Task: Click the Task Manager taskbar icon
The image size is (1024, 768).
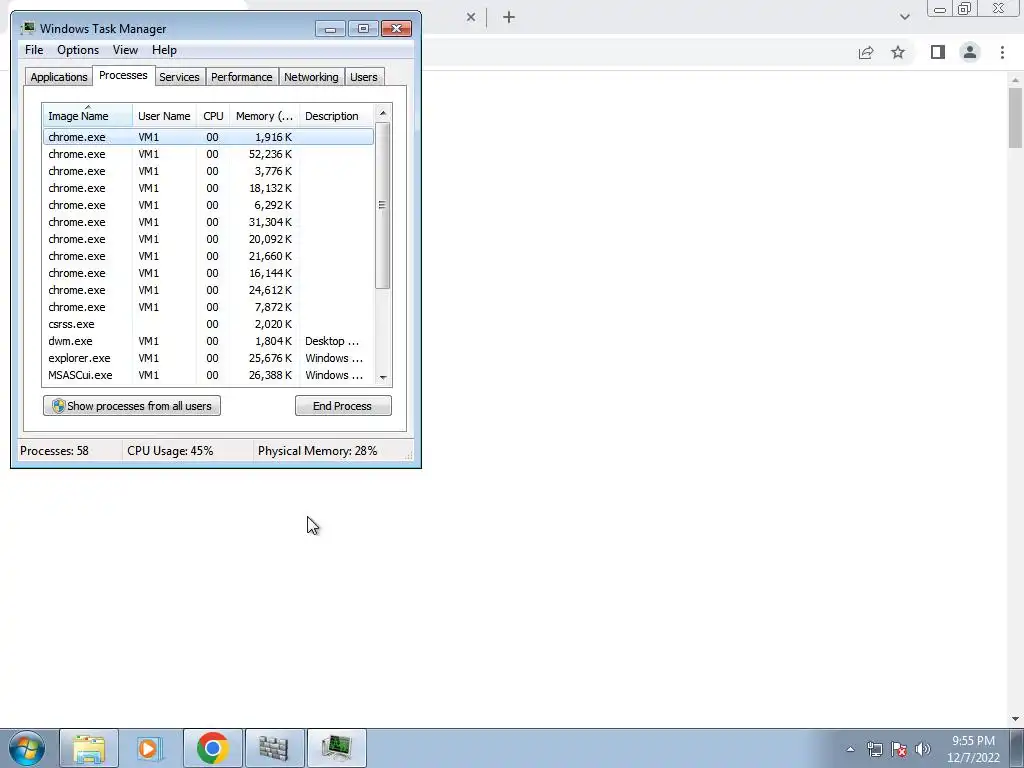Action: click(x=336, y=748)
